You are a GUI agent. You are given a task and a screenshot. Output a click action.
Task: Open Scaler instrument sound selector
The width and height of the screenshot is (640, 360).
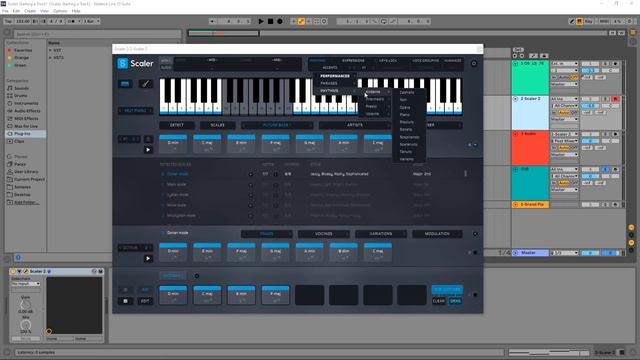click(x=136, y=111)
